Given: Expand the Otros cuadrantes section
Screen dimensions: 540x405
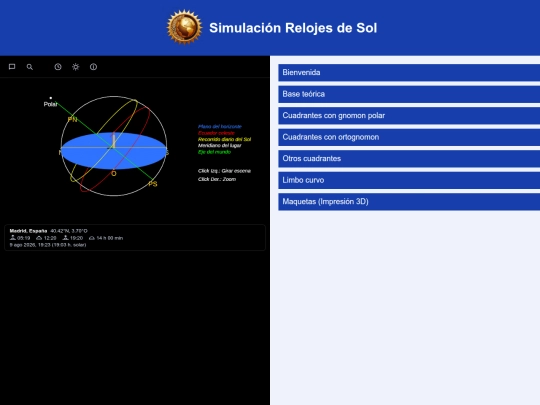Looking at the screenshot, I should click(x=409, y=158).
